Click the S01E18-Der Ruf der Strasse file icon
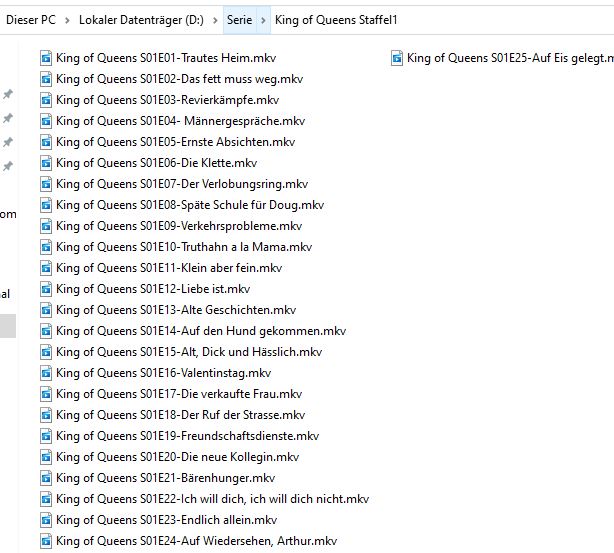 click(46, 415)
